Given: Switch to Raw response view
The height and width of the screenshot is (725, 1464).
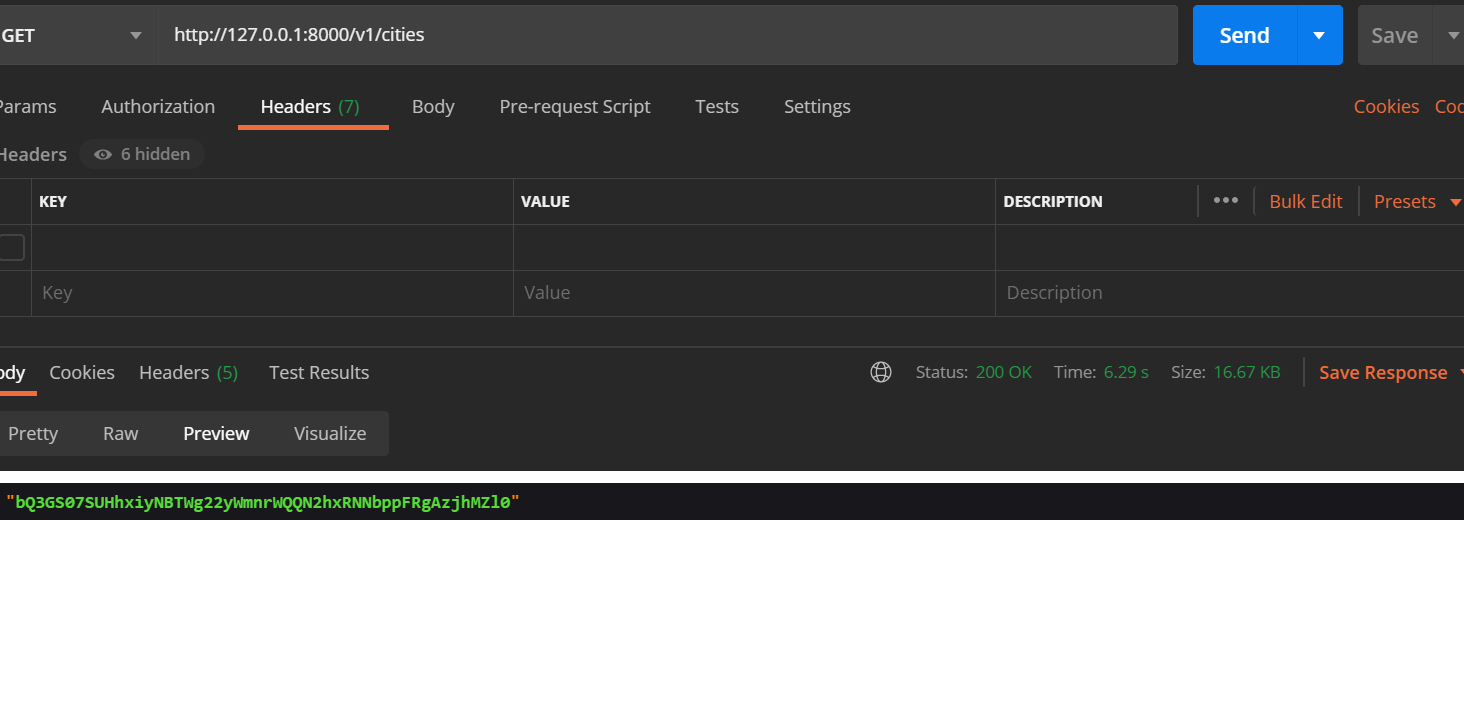Looking at the screenshot, I should click(120, 433).
